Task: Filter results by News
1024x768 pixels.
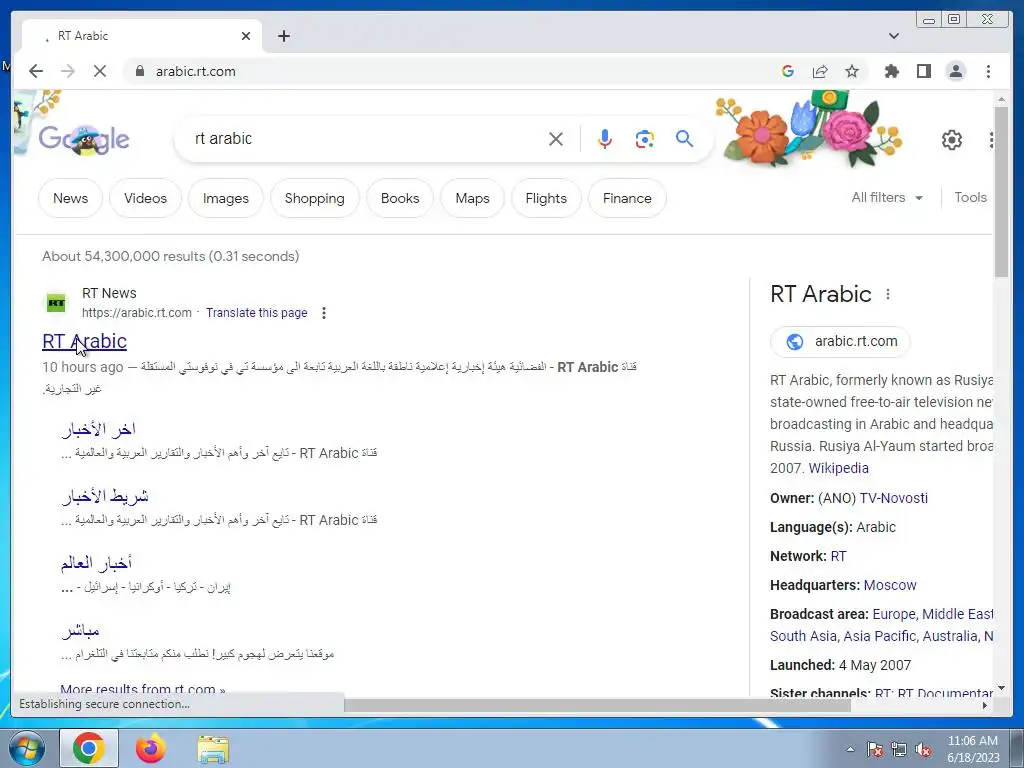Action: (x=71, y=198)
